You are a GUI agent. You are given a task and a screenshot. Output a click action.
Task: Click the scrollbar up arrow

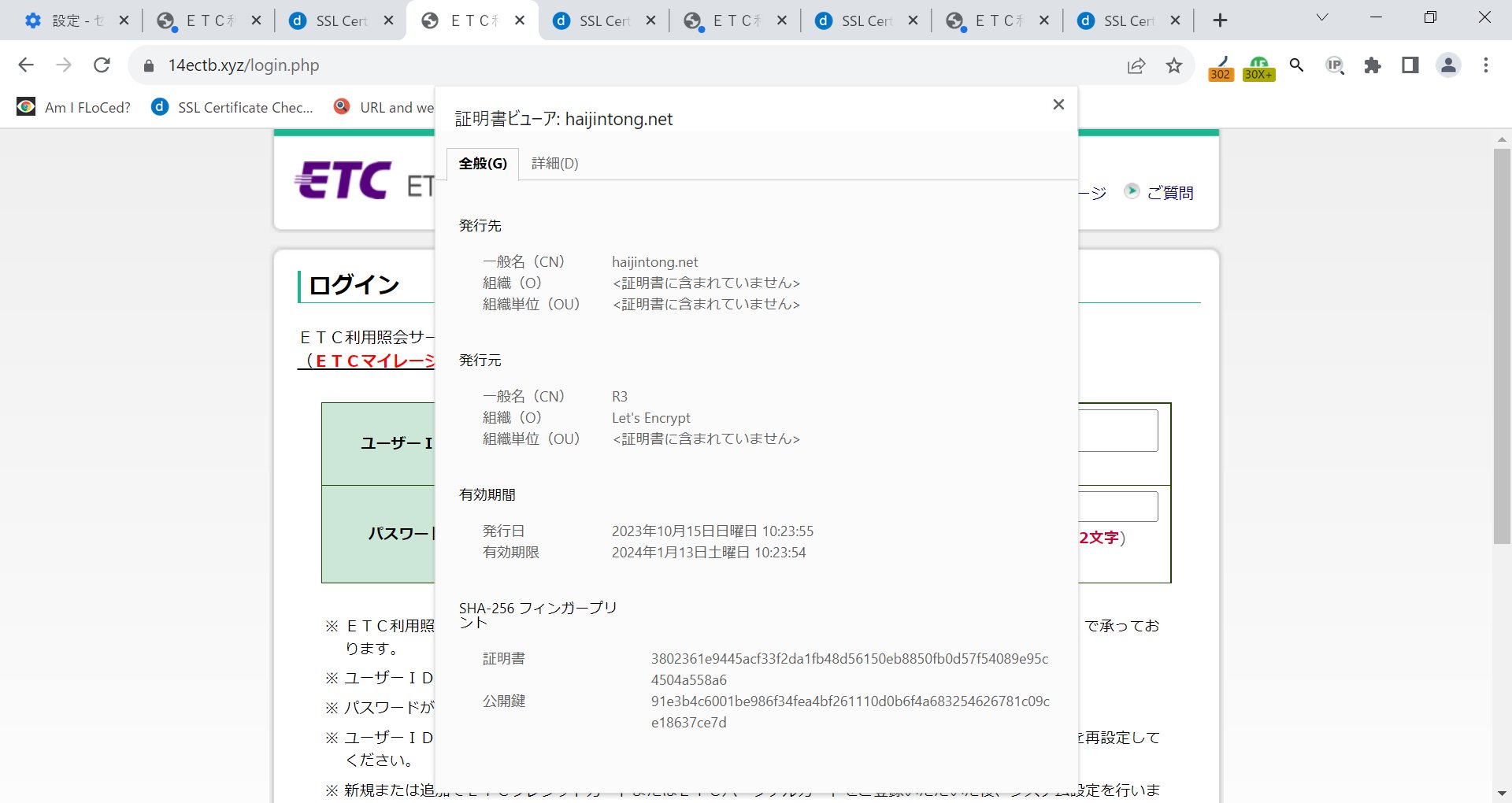1502,139
